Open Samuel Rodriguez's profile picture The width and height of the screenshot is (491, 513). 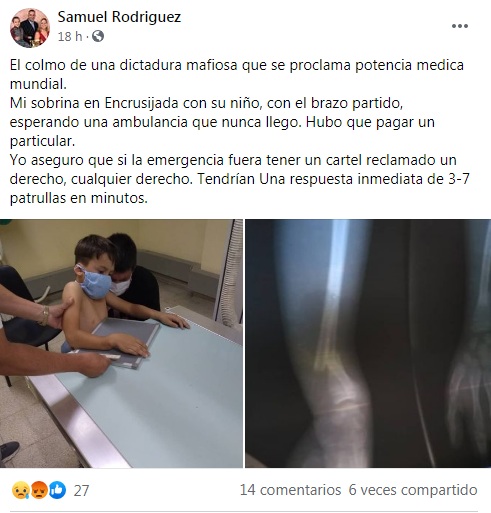tap(30, 28)
